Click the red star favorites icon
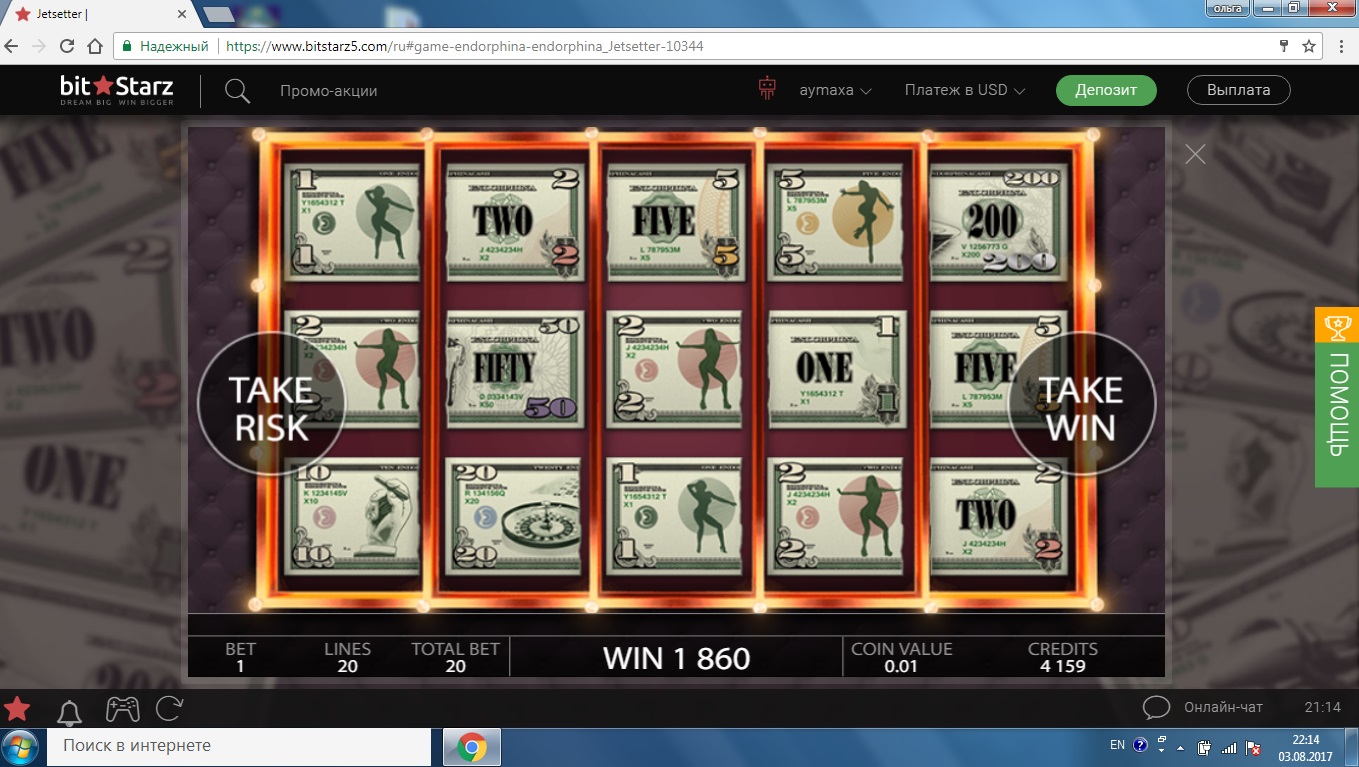This screenshot has height=767, width=1359. (18, 709)
